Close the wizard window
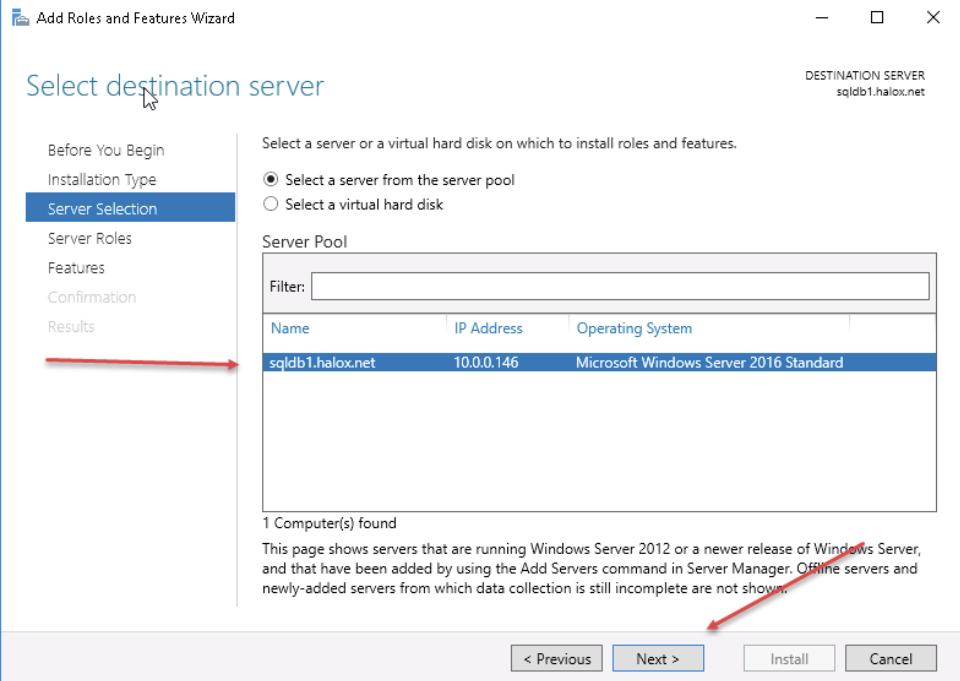The width and height of the screenshot is (960, 681). (x=933, y=18)
